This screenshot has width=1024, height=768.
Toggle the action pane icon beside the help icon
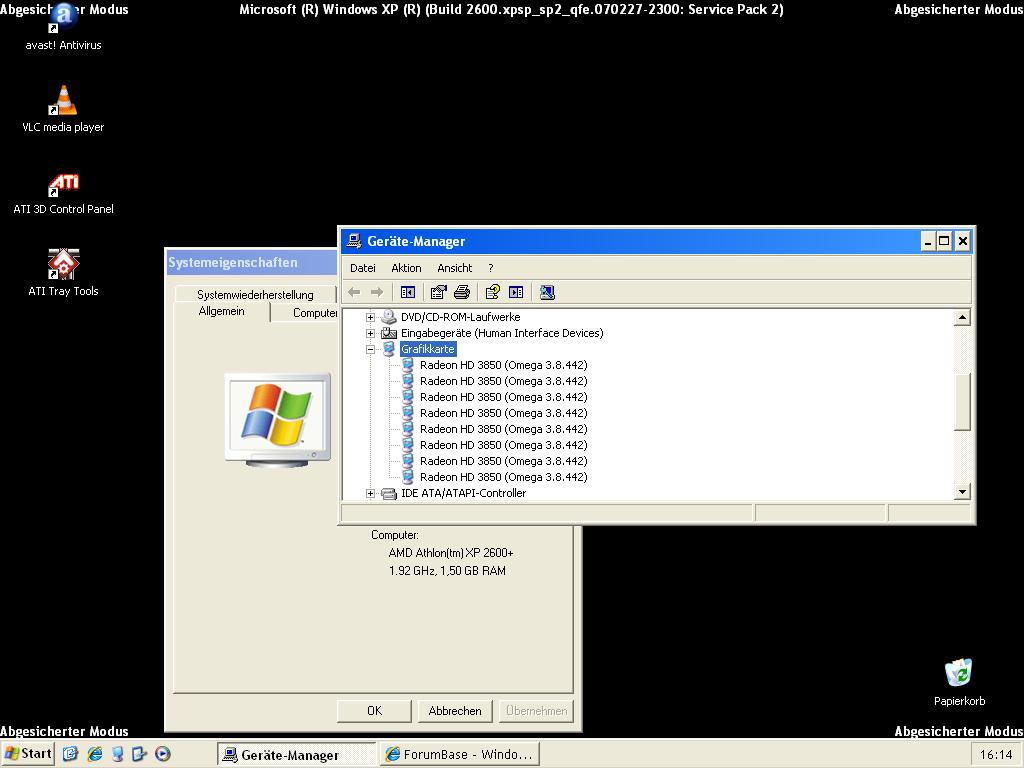[x=516, y=292]
